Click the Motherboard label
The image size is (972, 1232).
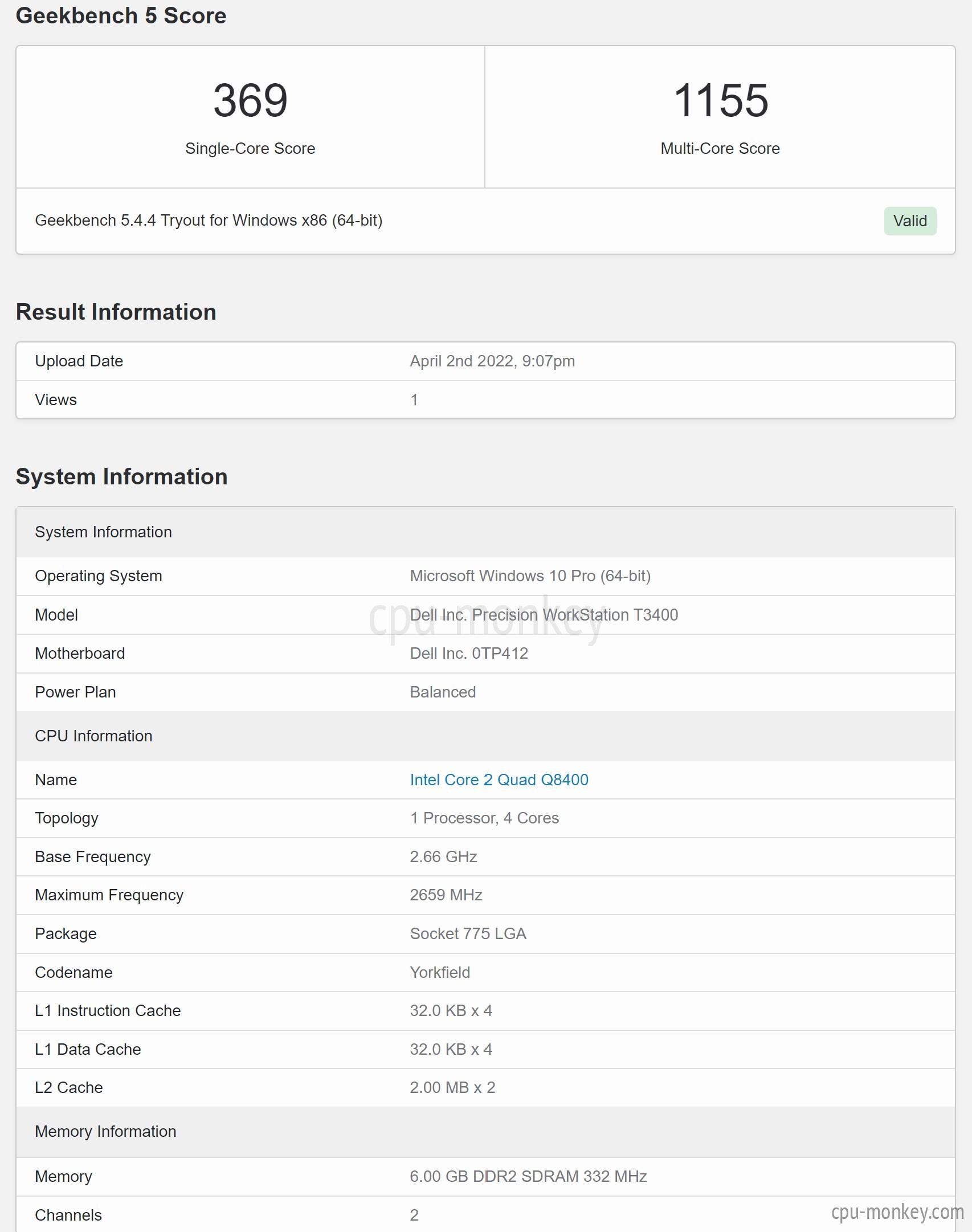(80, 653)
